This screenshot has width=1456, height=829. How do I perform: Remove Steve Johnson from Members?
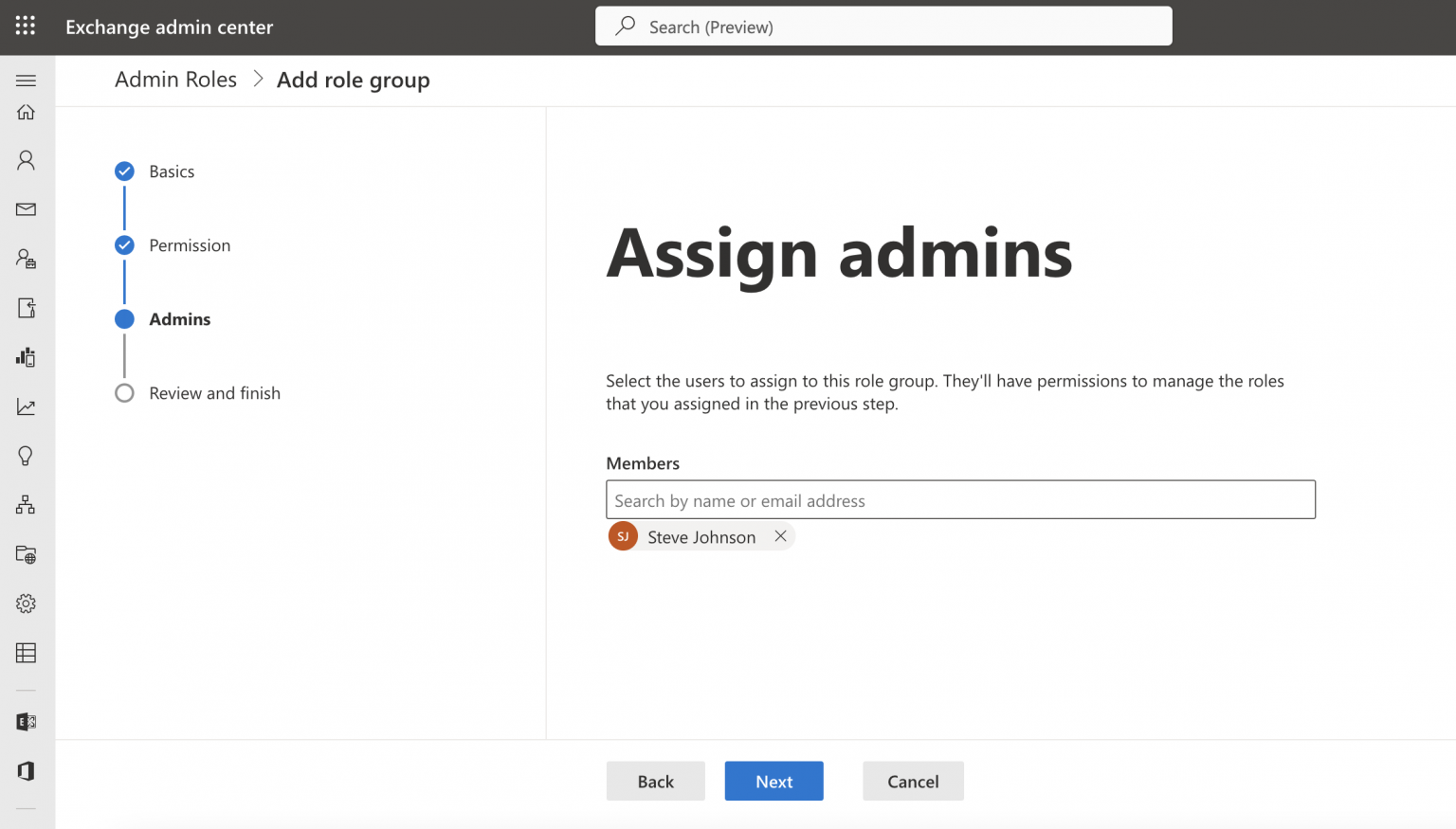[780, 536]
